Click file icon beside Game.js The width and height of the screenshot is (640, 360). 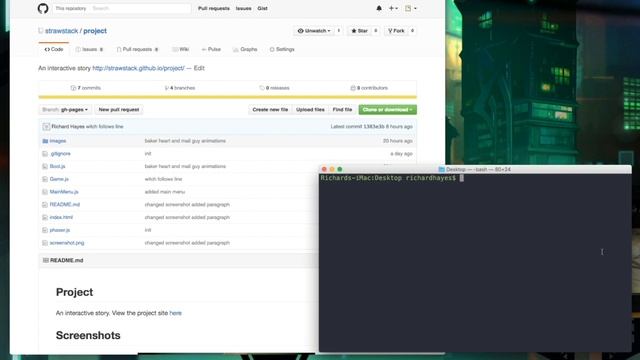[x=45, y=179]
